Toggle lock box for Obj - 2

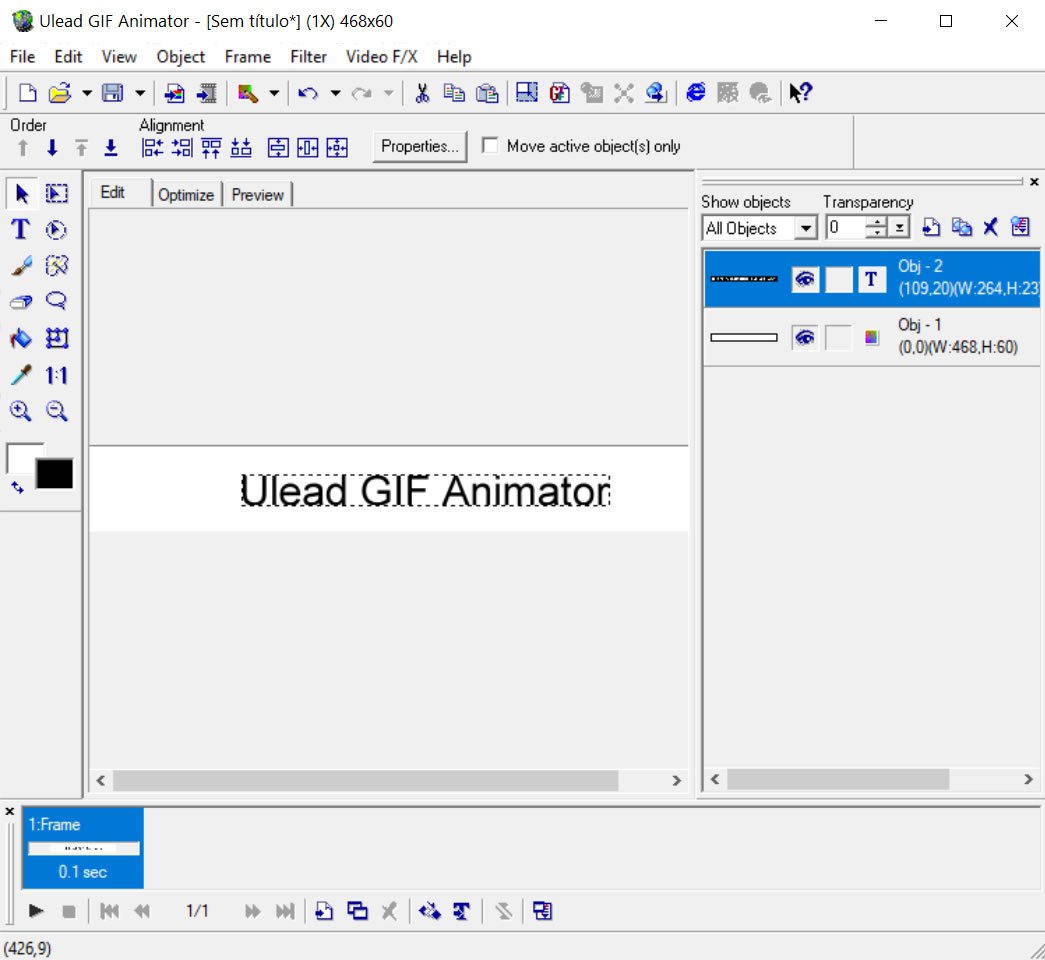[838, 279]
